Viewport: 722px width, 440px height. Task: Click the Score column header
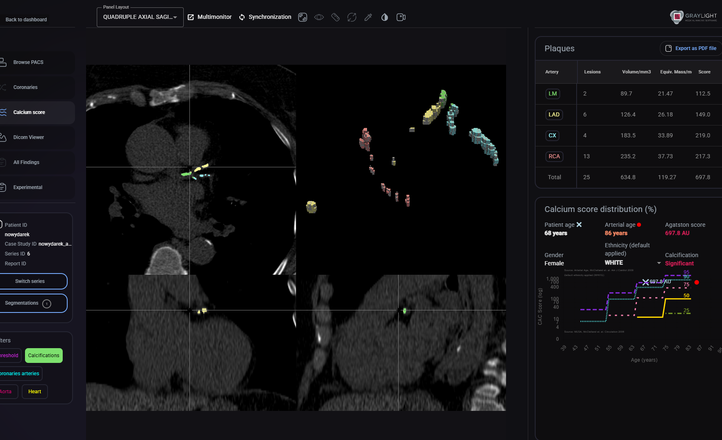704,72
